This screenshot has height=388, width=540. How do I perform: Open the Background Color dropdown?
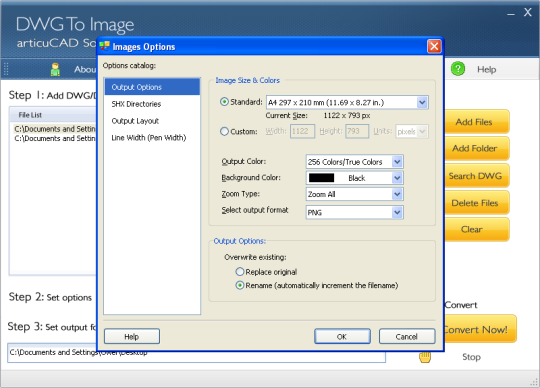coord(397,178)
